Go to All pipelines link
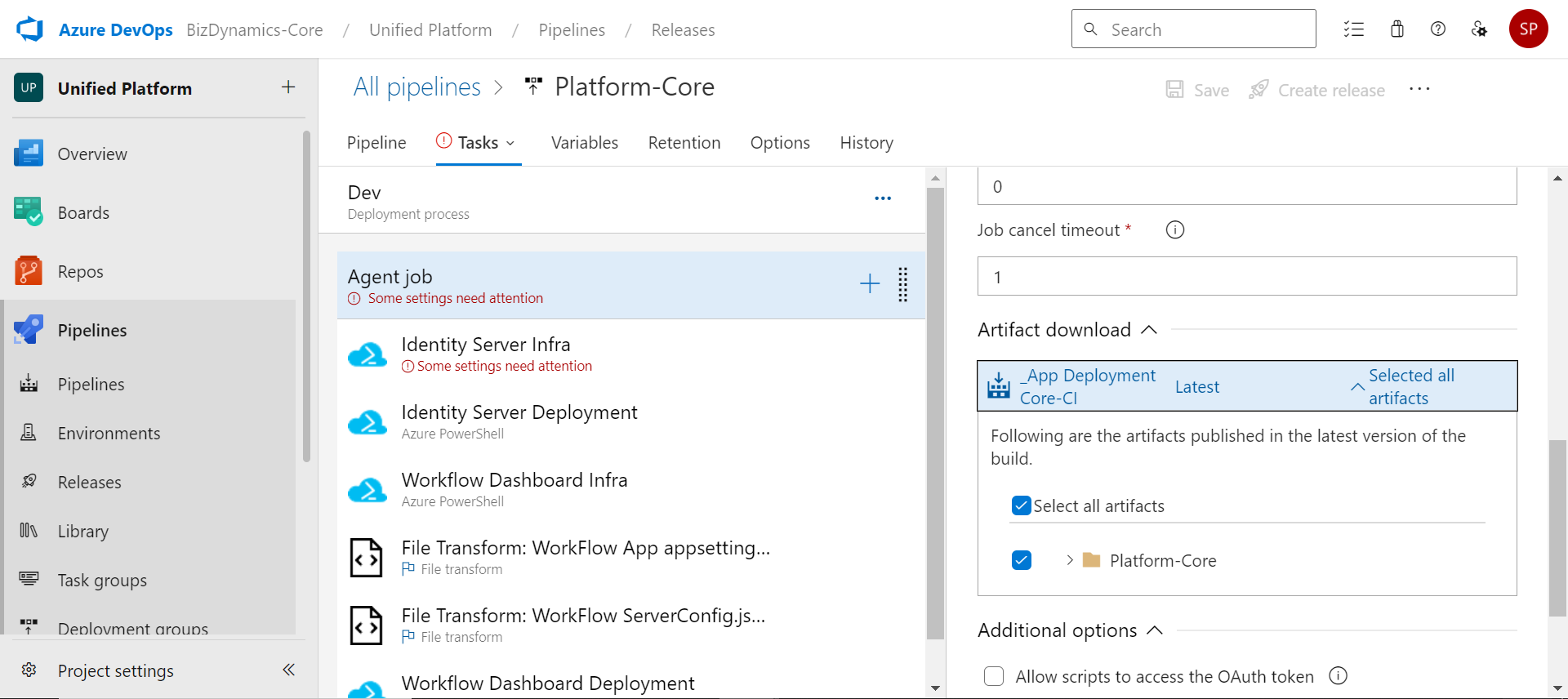This screenshot has width=1568, height=699. (x=416, y=87)
